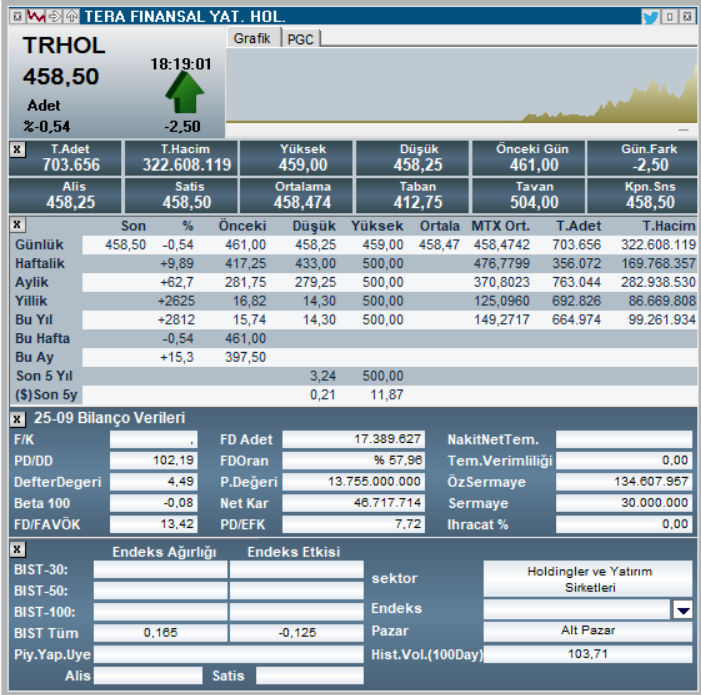
Task: Click the FD Adet 17.389.627 field
Action: [x=353, y=439]
